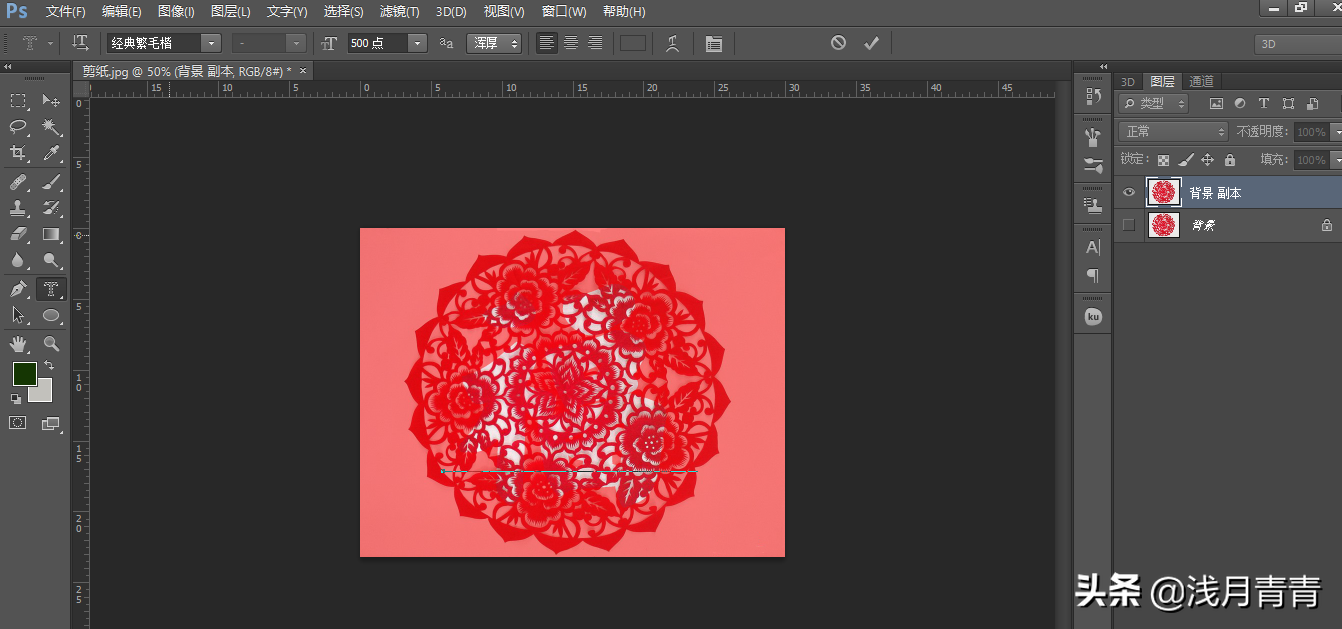Commit text edit with checkmark
The height and width of the screenshot is (629, 1342).
click(871, 43)
